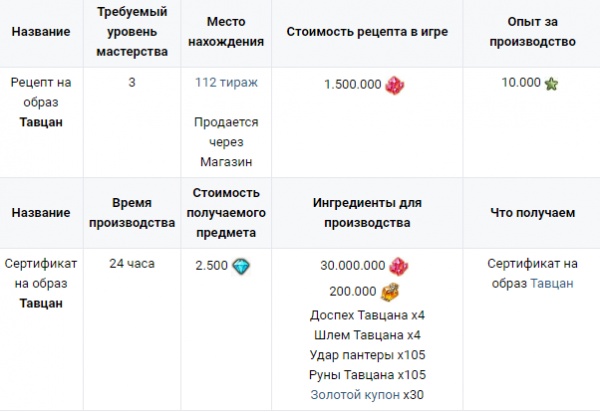Click the Доспех Тавцана x4 ingredient
The image size is (600, 412).
[367, 315]
